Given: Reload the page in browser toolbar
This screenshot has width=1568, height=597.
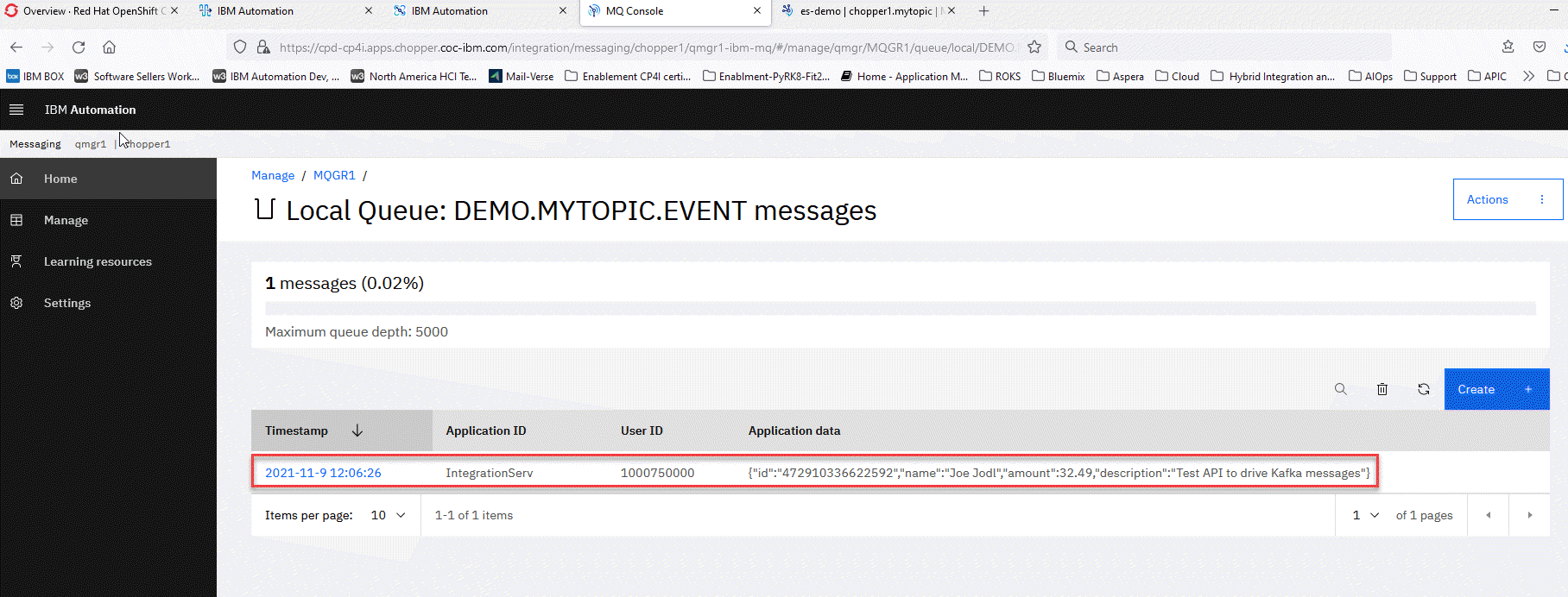Looking at the screenshot, I should 79,47.
